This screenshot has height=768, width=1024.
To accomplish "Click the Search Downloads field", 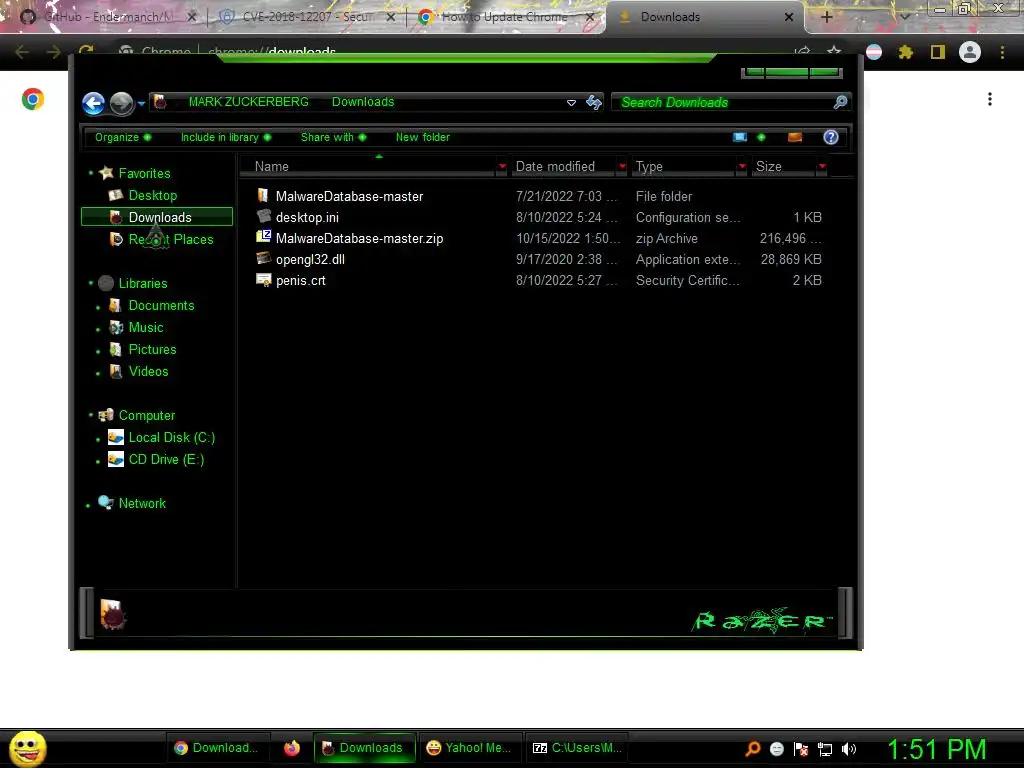I will [x=730, y=102].
